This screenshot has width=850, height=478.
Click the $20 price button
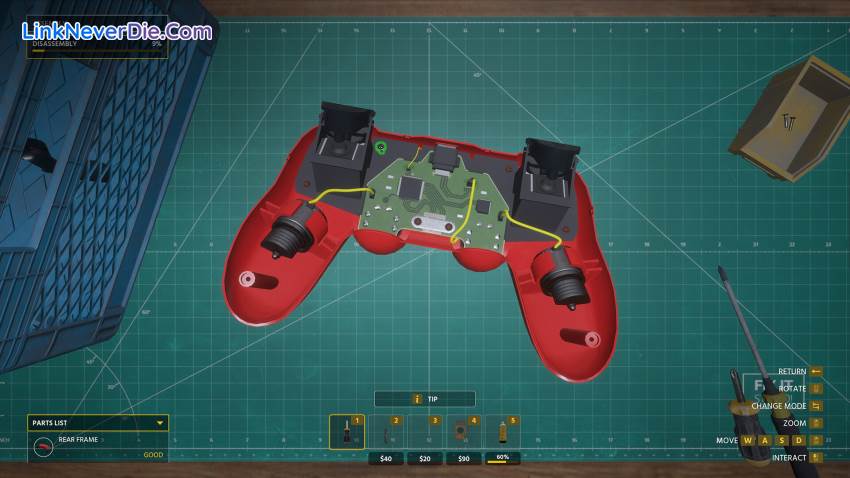pyautogui.click(x=424, y=459)
